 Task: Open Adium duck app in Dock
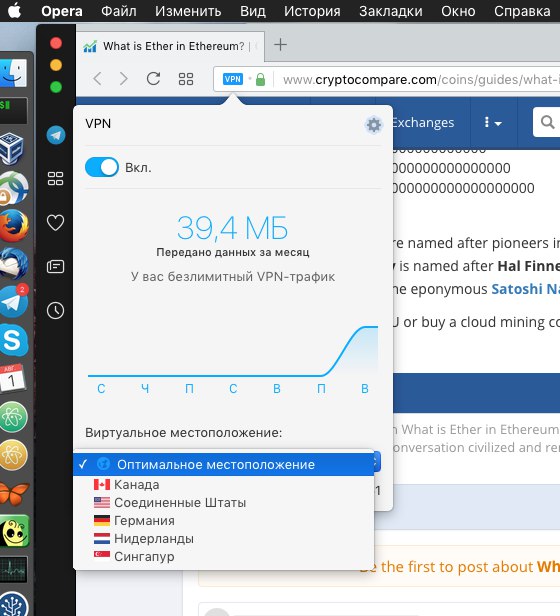coord(15,532)
